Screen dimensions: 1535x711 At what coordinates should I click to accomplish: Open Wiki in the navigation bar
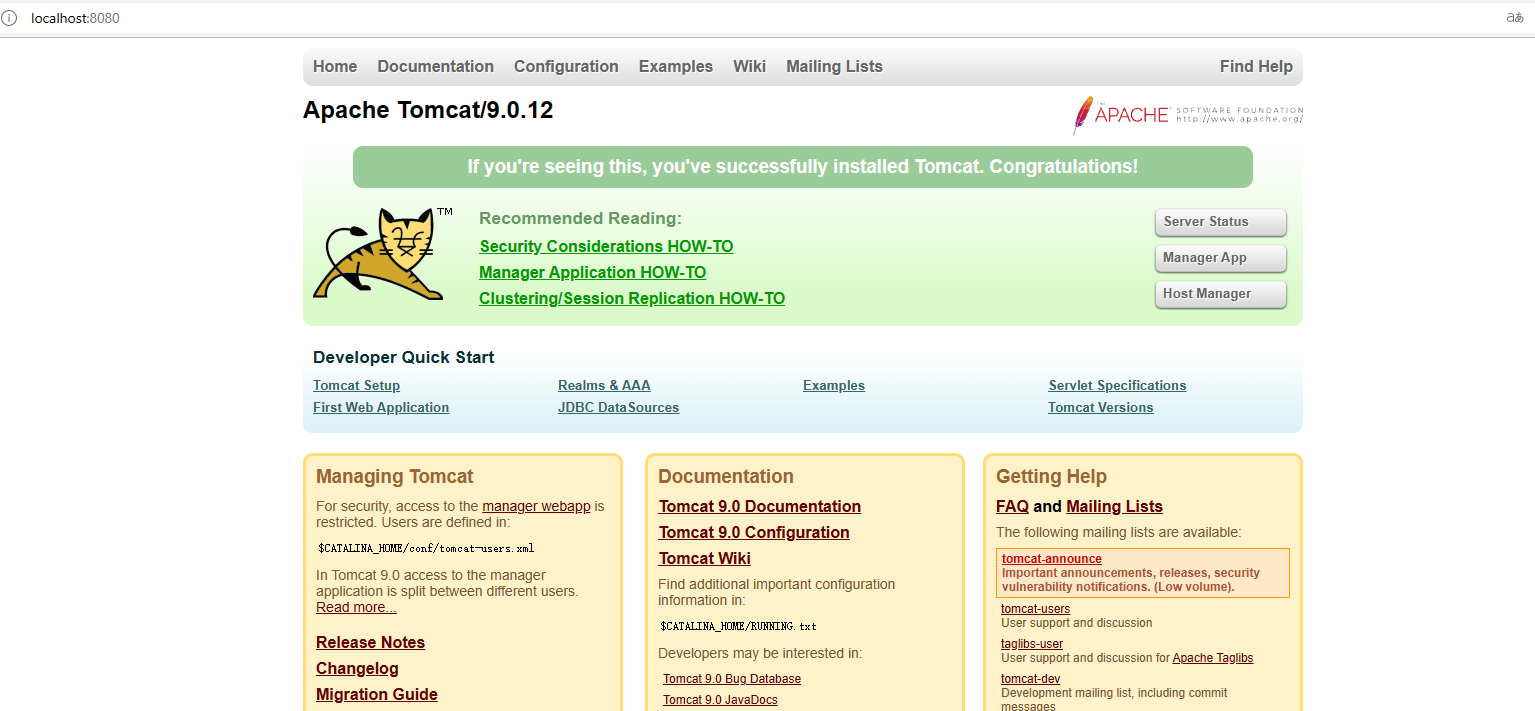[749, 67]
